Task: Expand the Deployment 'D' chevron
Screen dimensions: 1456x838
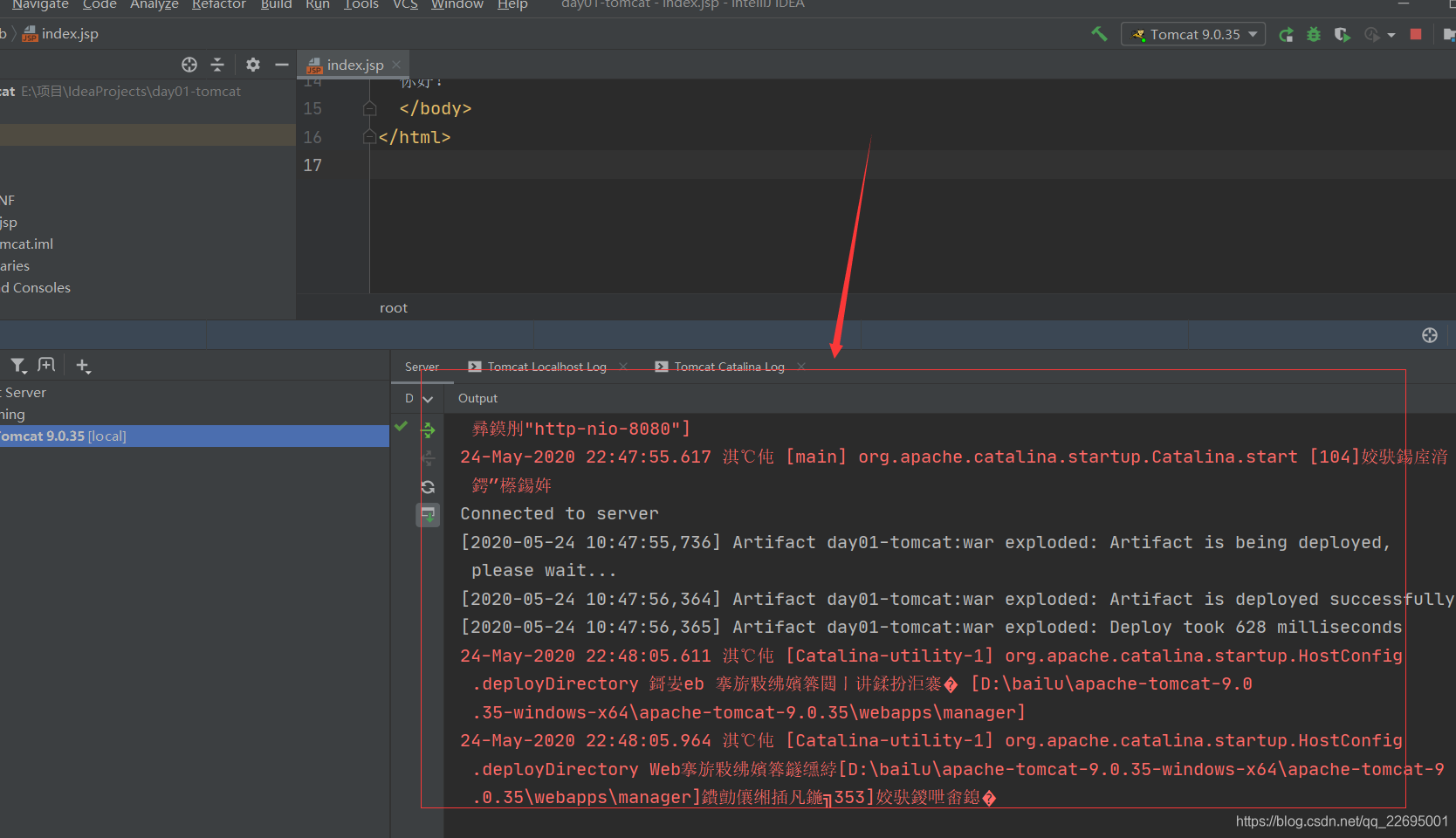Action: pyautogui.click(x=428, y=399)
